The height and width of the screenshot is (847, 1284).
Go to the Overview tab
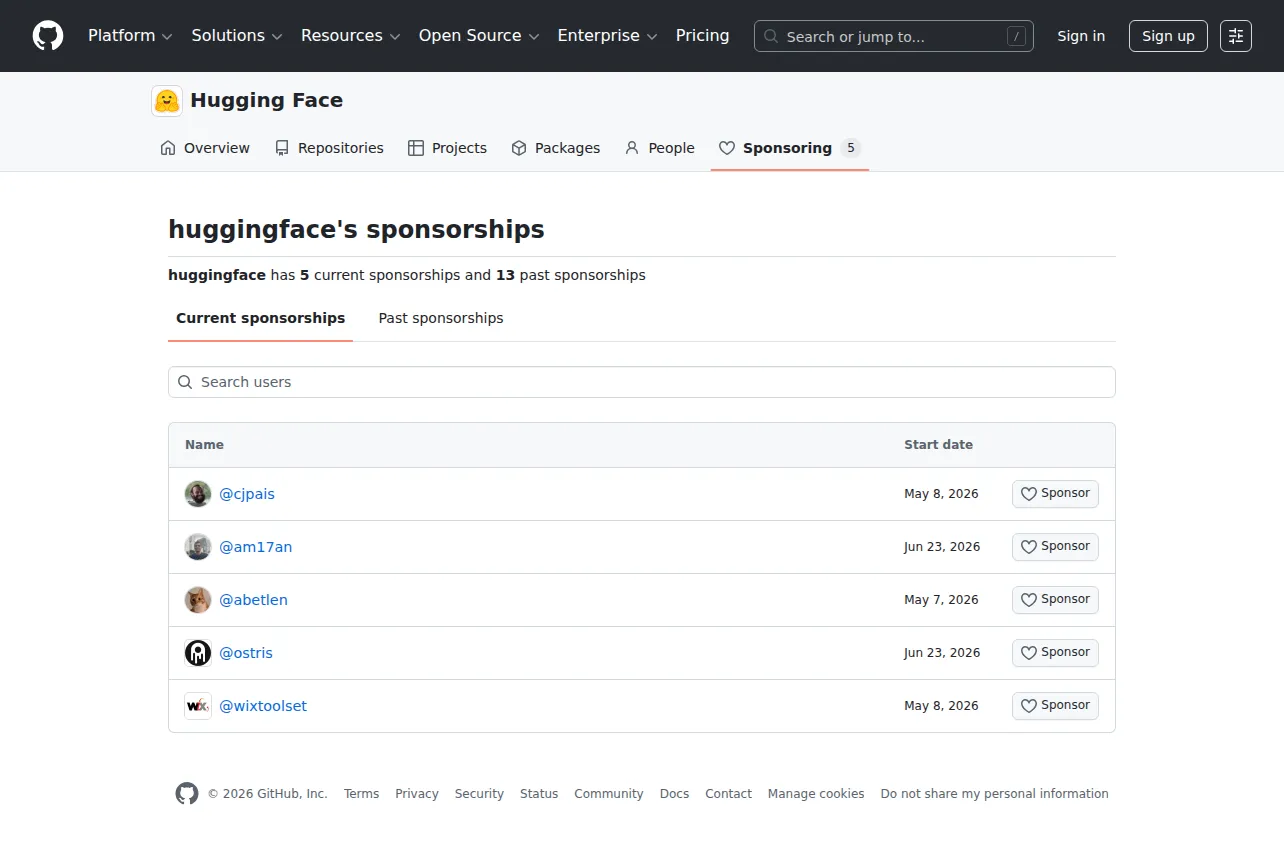pyautogui.click(x=205, y=148)
